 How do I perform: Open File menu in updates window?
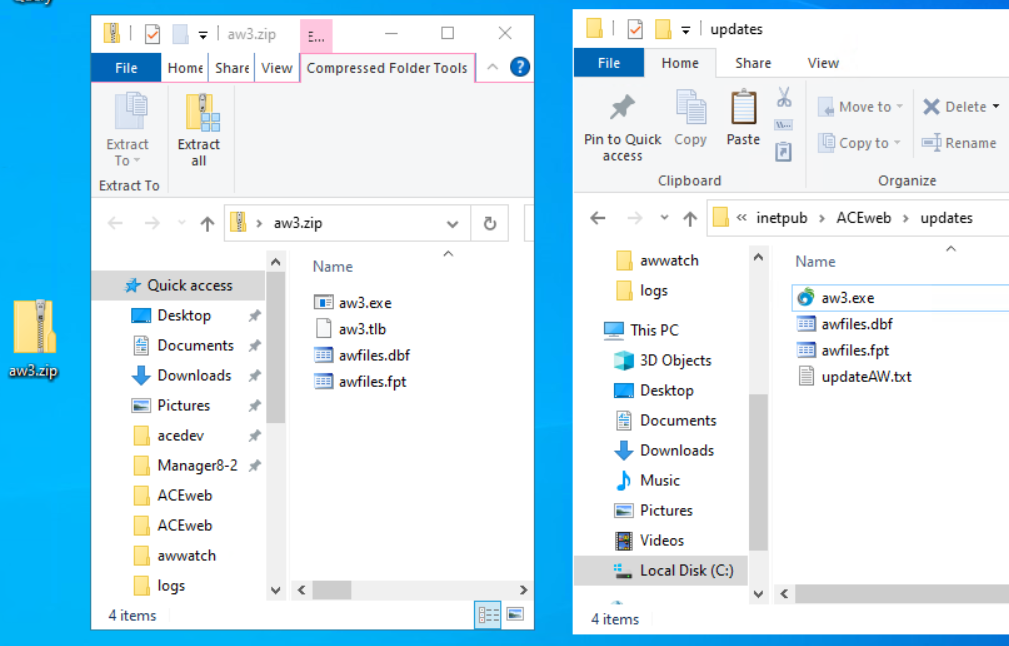[x=609, y=63]
